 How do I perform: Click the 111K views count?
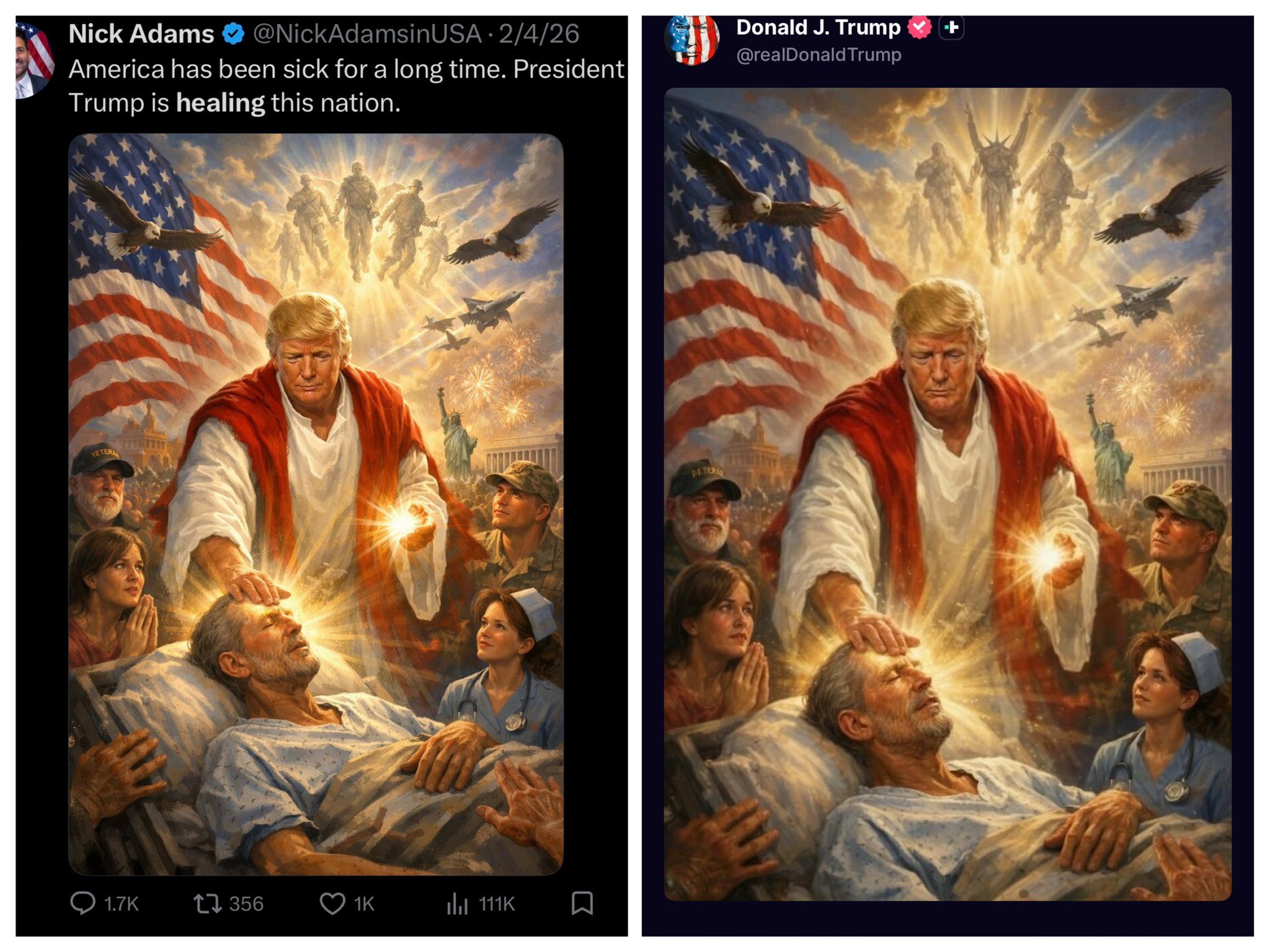[496, 904]
